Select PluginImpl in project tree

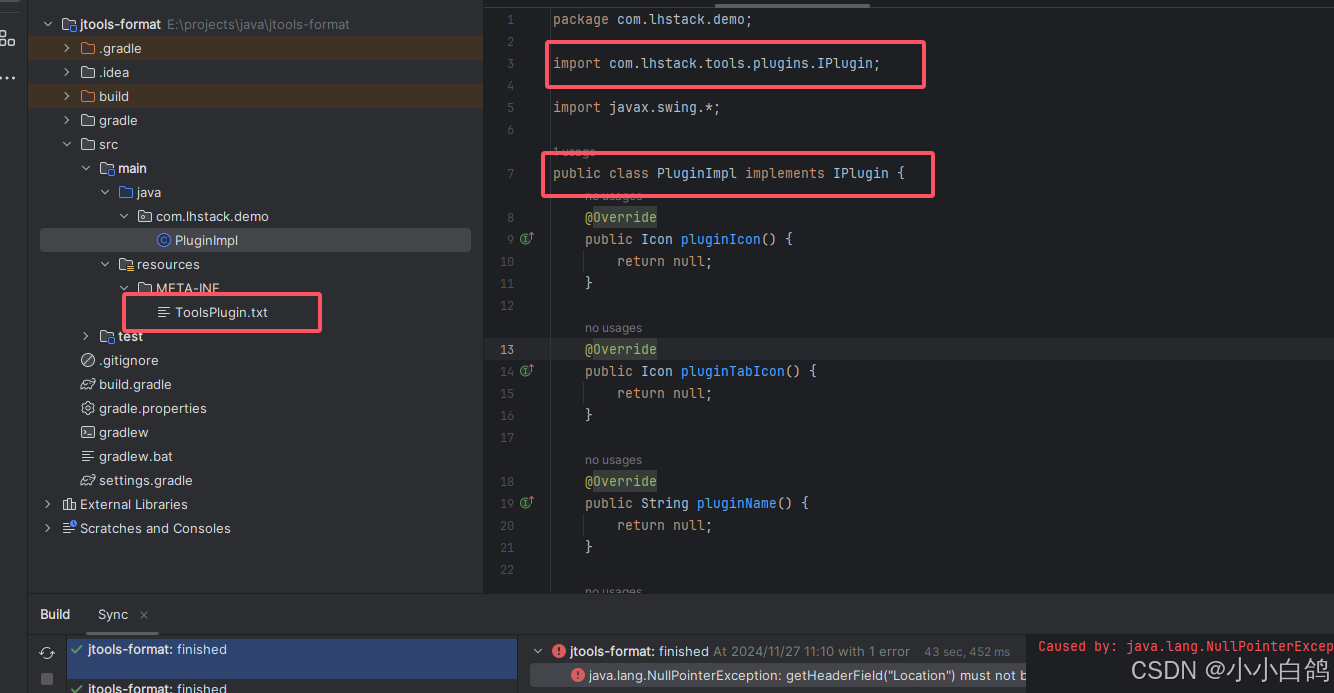[255, 240]
